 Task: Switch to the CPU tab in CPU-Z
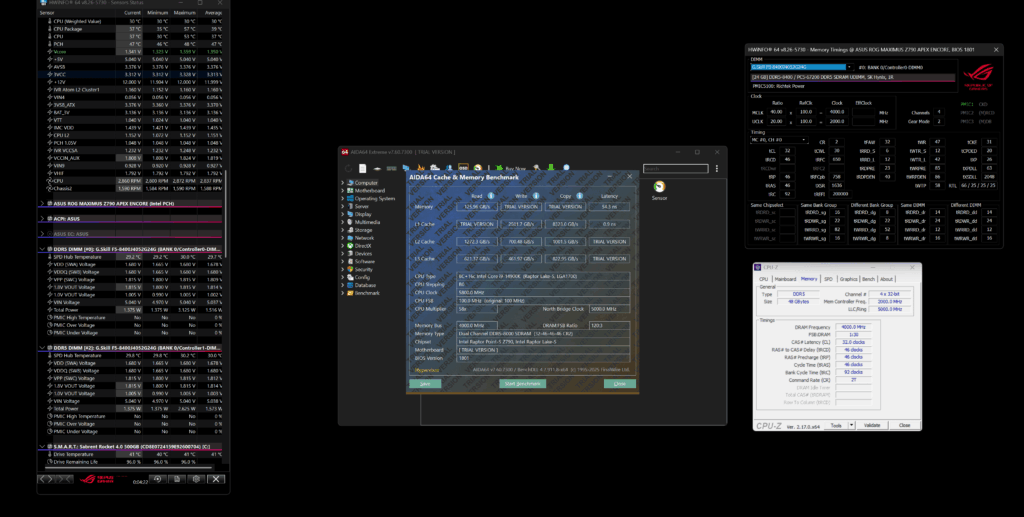point(763,279)
